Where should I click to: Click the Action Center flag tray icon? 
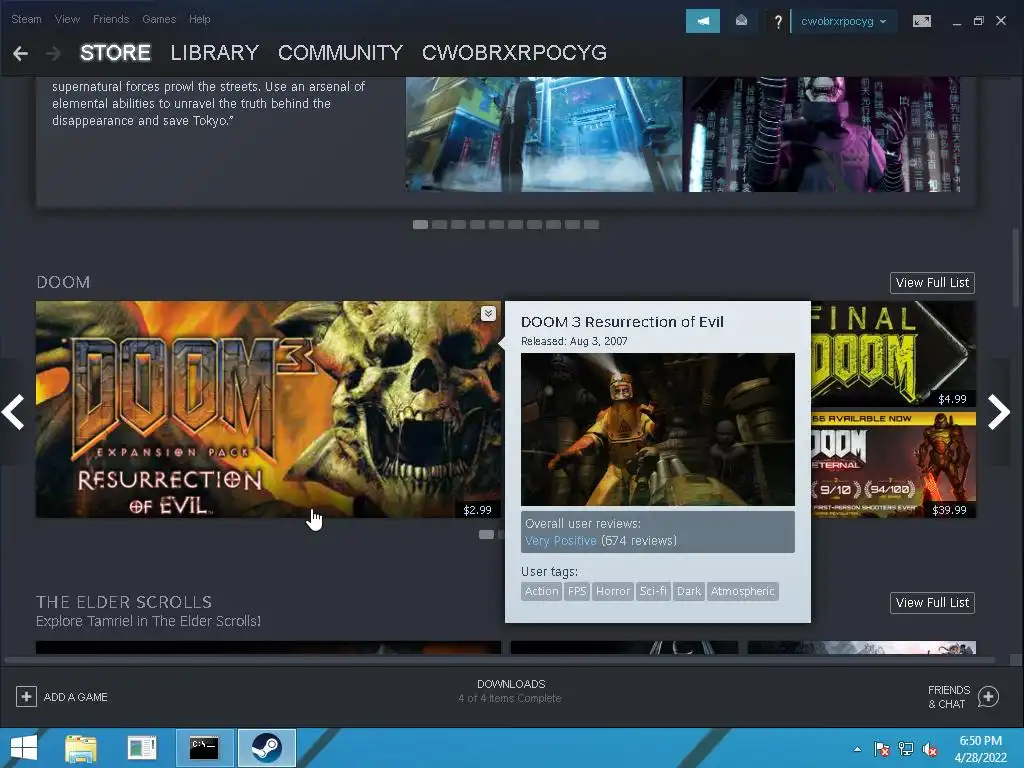click(882, 749)
